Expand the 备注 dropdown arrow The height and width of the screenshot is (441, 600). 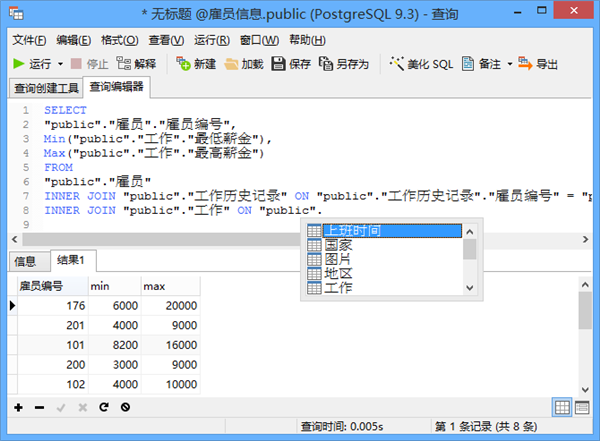pos(509,64)
